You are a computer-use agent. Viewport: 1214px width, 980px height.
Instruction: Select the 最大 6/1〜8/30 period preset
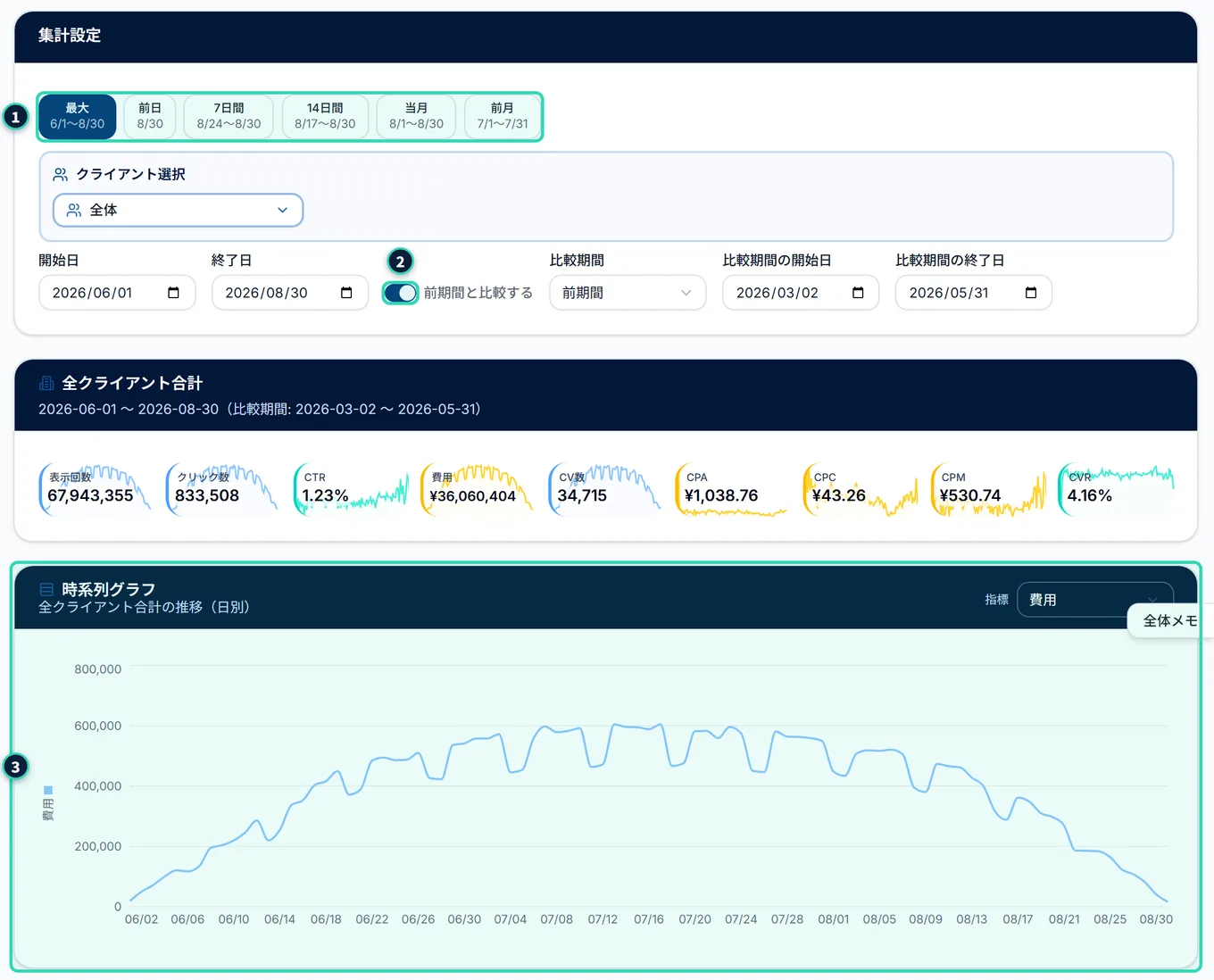[x=78, y=116]
